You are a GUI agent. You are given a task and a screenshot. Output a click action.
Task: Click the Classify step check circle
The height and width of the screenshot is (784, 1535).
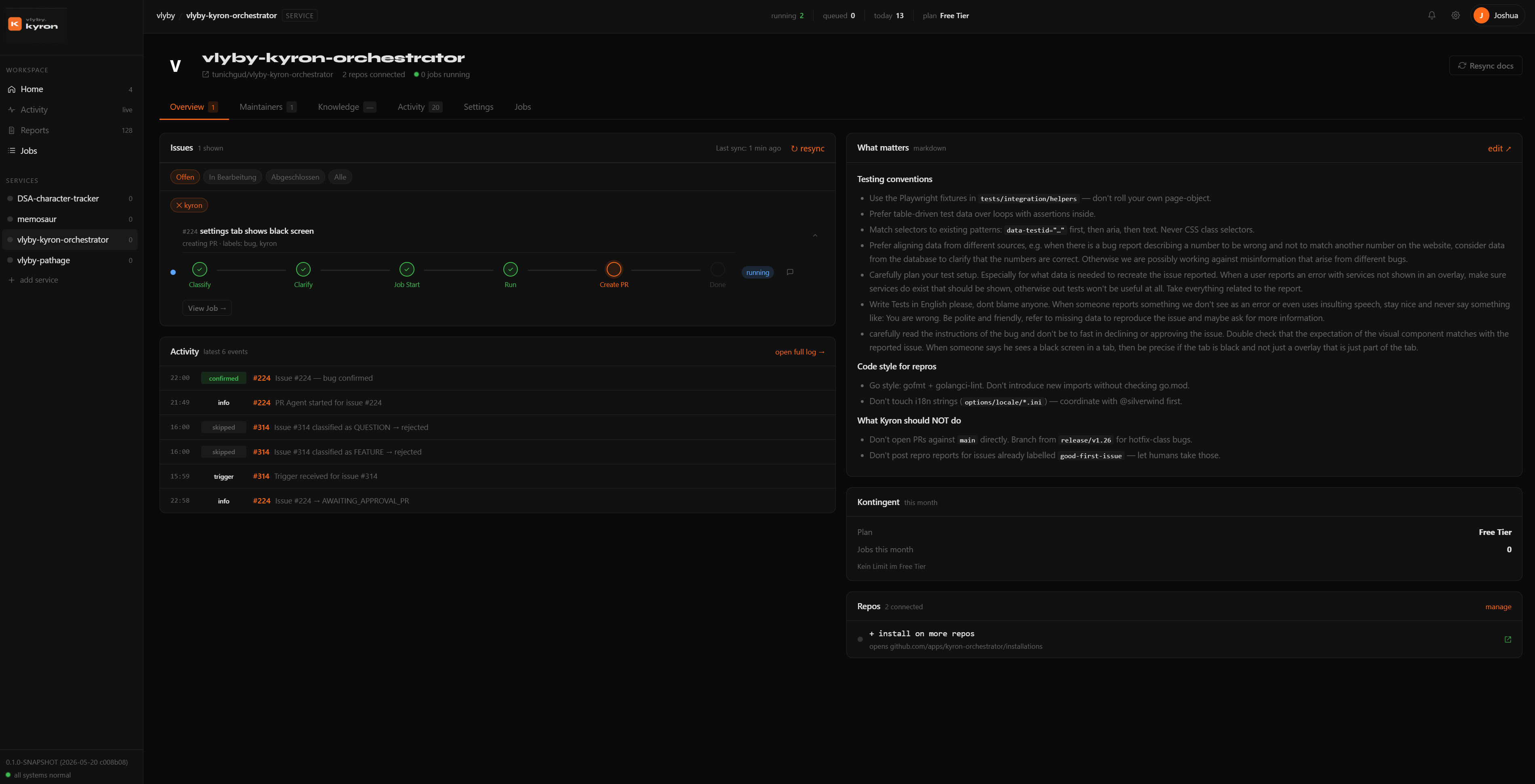[200, 269]
